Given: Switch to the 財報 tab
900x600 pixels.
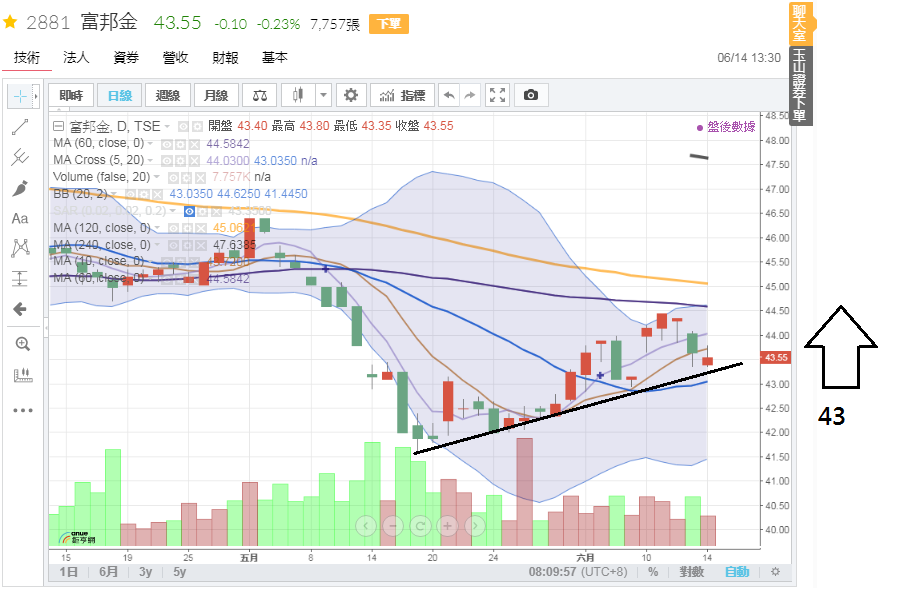Looking at the screenshot, I should [225, 57].
